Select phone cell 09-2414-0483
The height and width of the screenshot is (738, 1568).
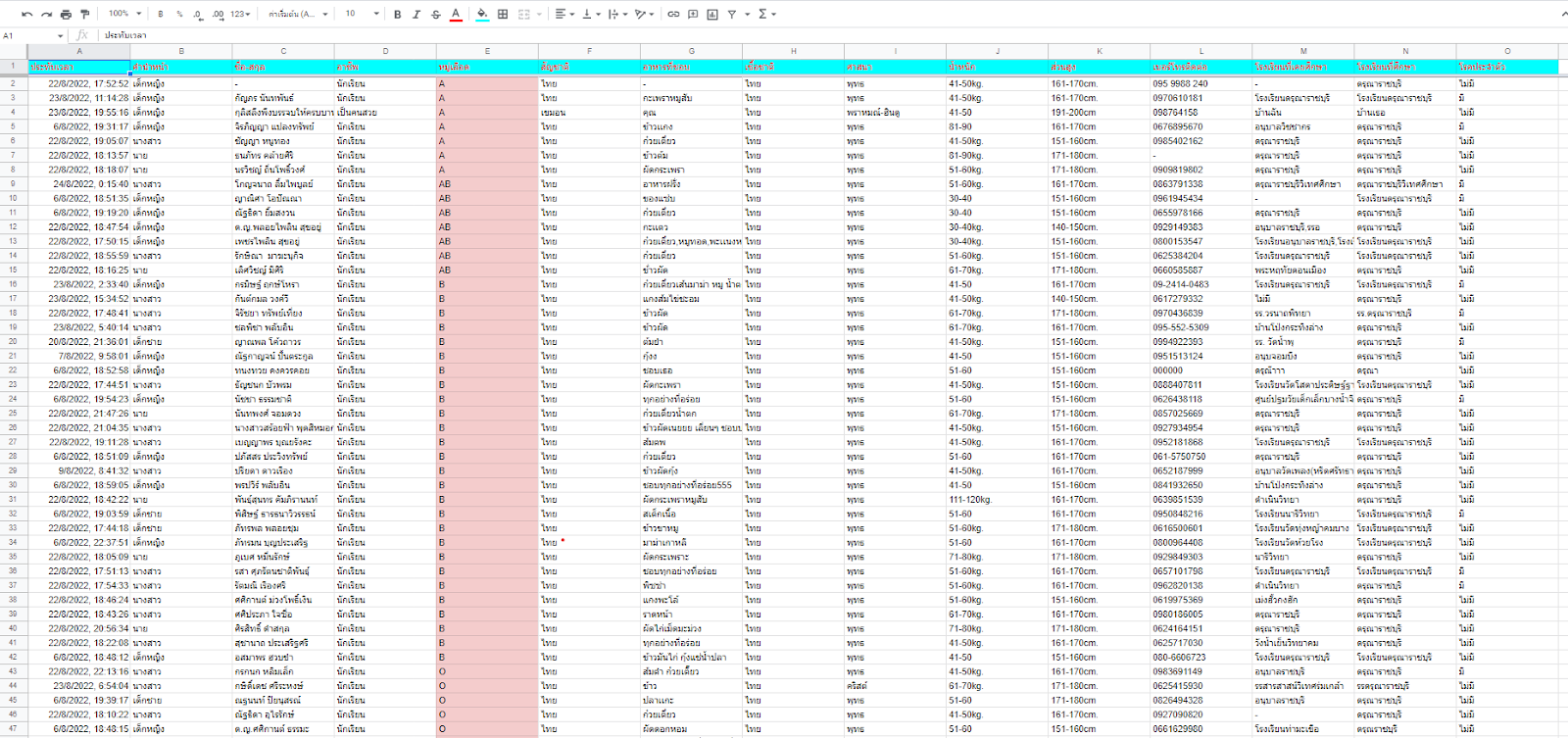point(1200,284)
